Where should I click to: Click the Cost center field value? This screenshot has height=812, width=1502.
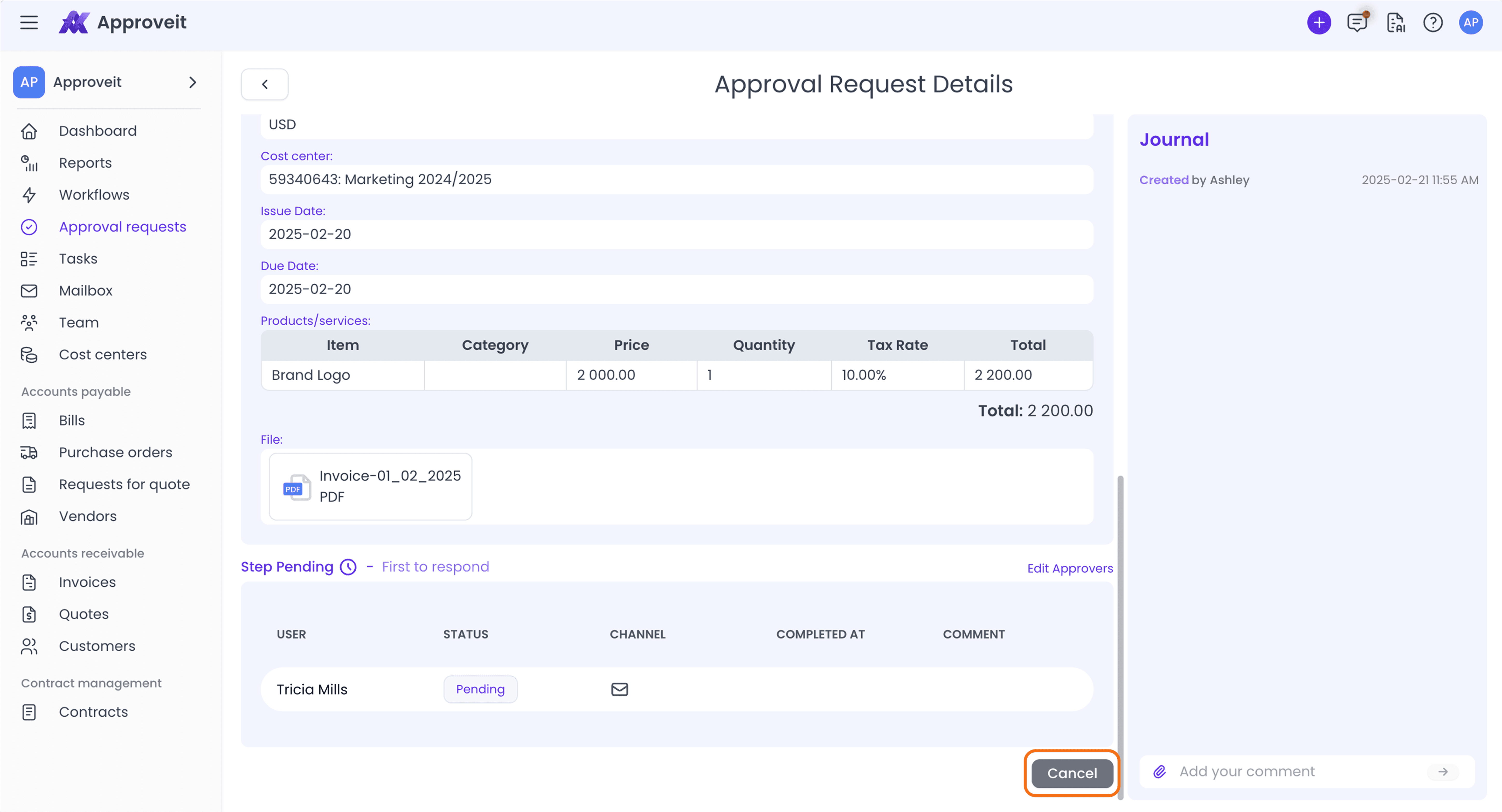(x=676, y=180)
